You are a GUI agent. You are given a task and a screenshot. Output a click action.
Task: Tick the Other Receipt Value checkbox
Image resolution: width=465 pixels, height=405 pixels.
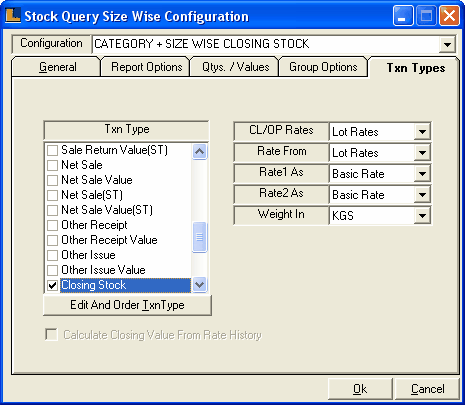(52, 240)
